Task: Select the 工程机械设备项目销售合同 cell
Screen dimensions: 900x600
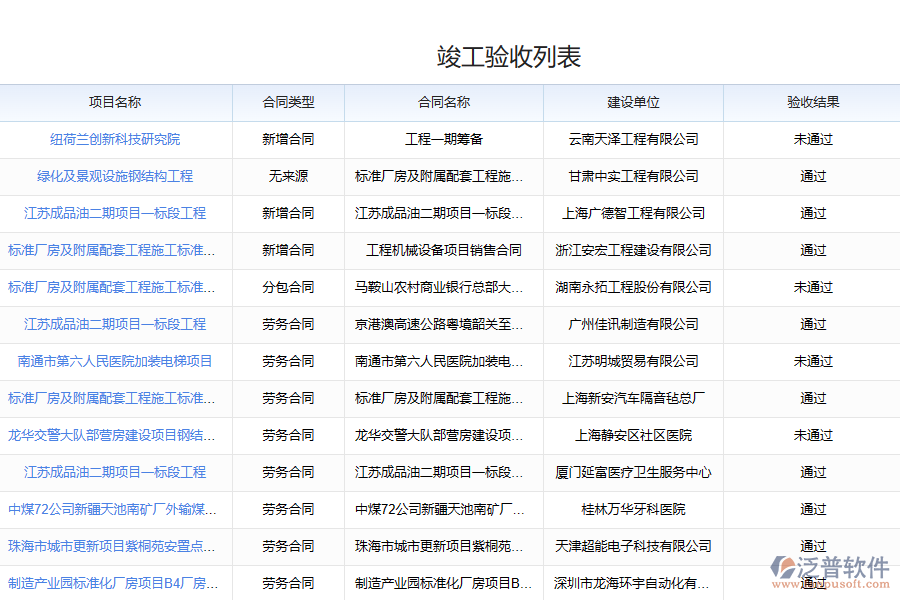Action: coord(443,250)
